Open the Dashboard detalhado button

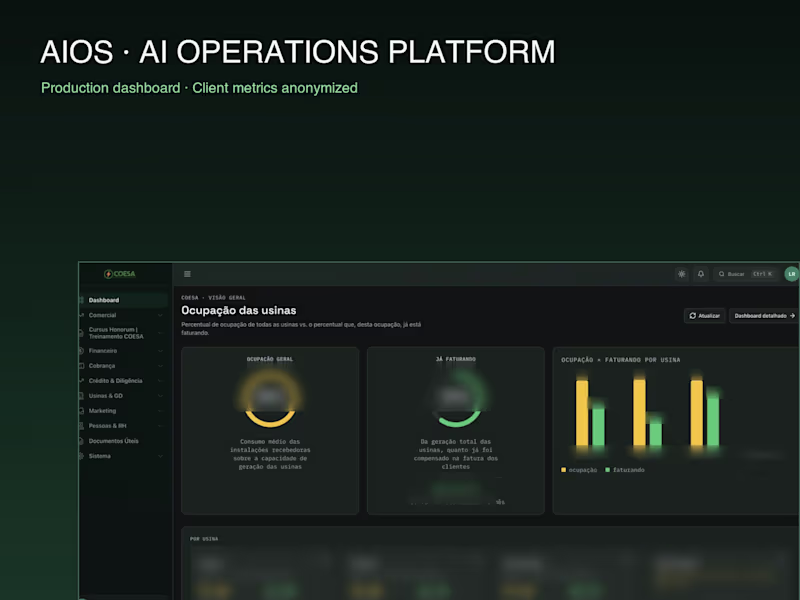[x=764, y=316]
